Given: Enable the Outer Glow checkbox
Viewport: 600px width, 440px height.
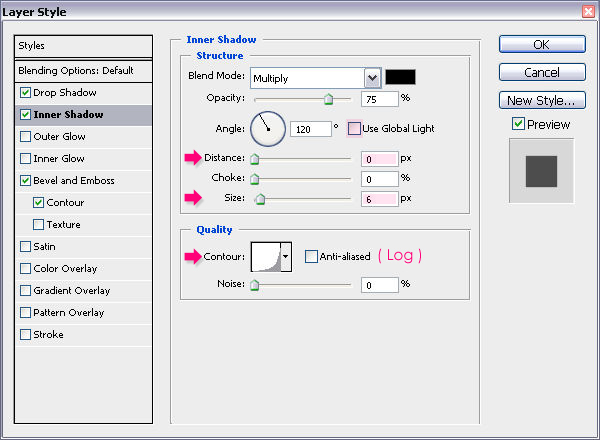Looking at the screenshot, I should point(25,137).
